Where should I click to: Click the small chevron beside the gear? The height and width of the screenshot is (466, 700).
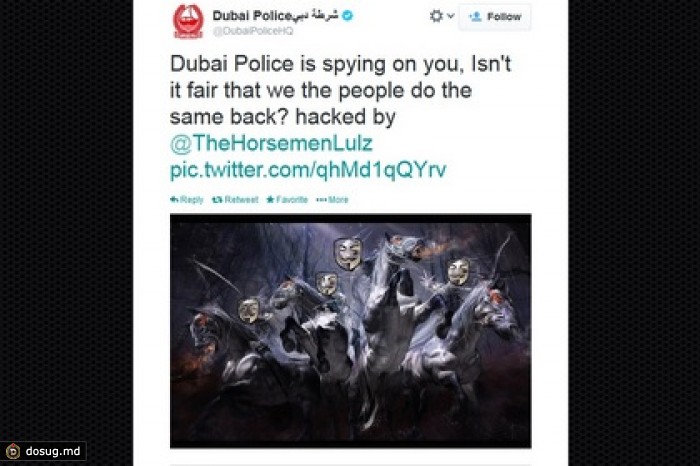450,16
